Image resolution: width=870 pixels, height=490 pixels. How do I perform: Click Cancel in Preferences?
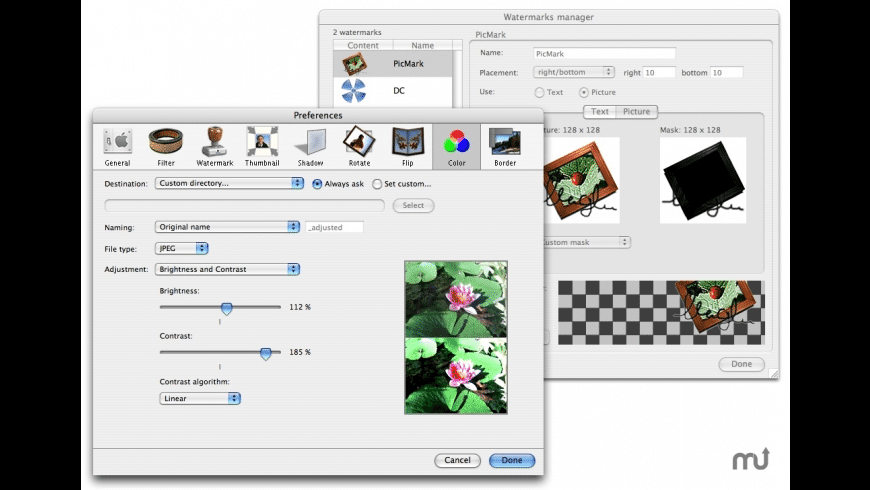coord(457,460)
